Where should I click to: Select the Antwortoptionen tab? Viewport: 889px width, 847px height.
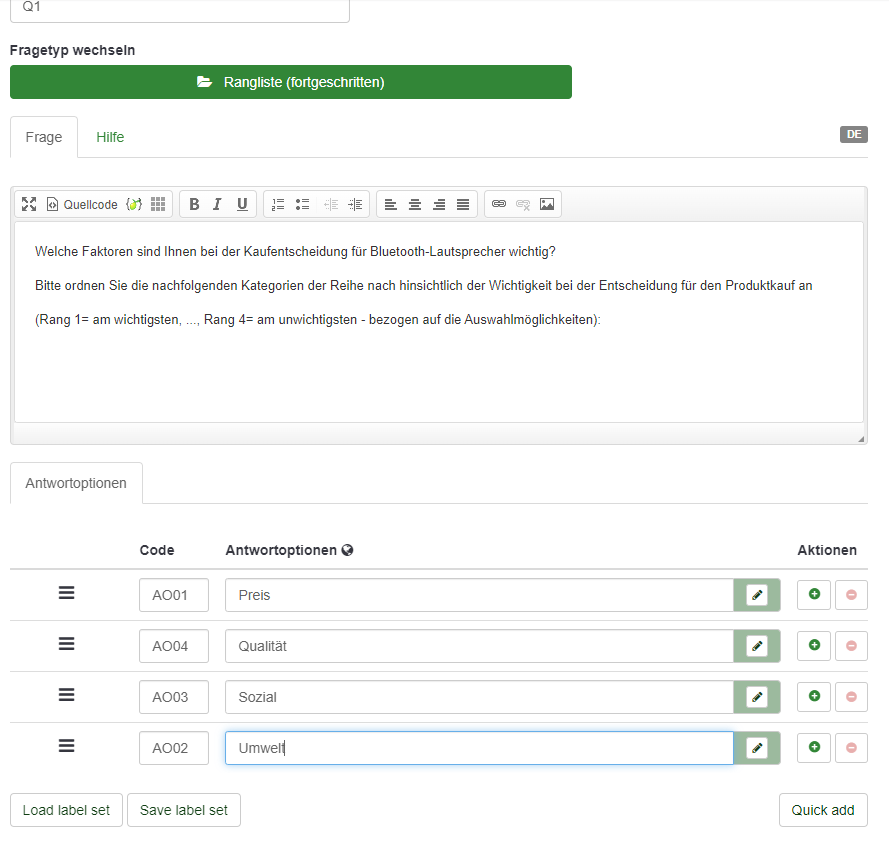(x=76, y=483)
